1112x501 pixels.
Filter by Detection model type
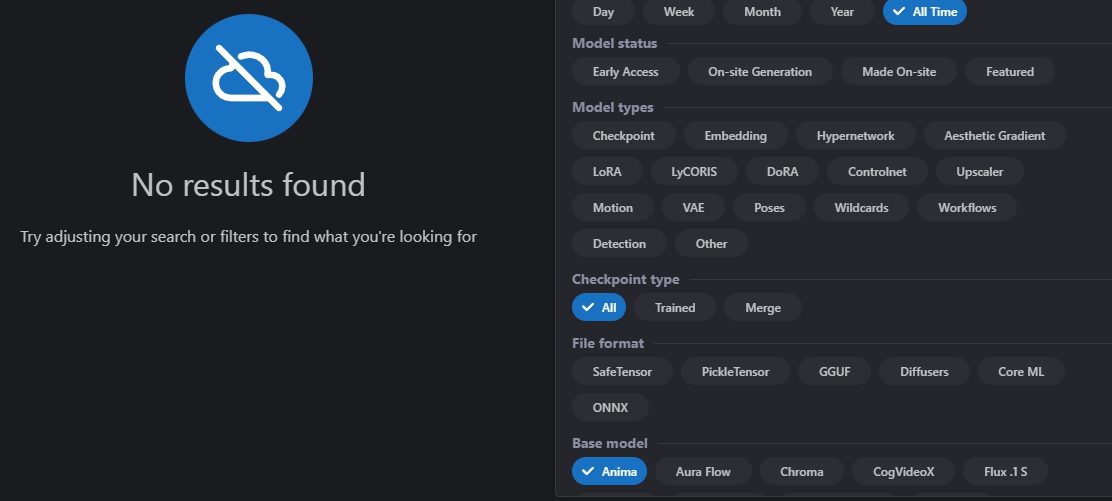(619, 243)
